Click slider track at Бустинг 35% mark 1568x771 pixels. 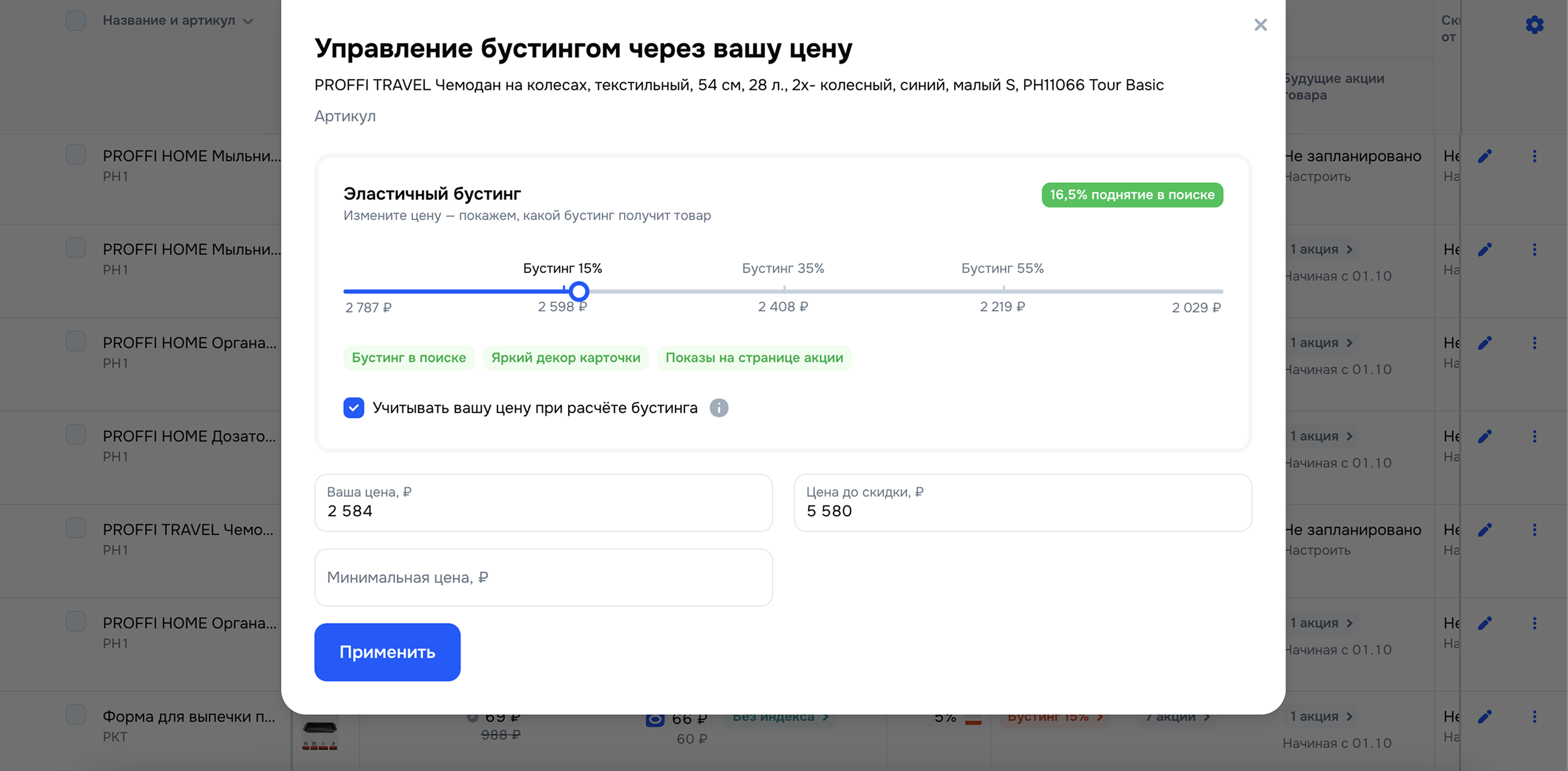[x=783, y=291]
